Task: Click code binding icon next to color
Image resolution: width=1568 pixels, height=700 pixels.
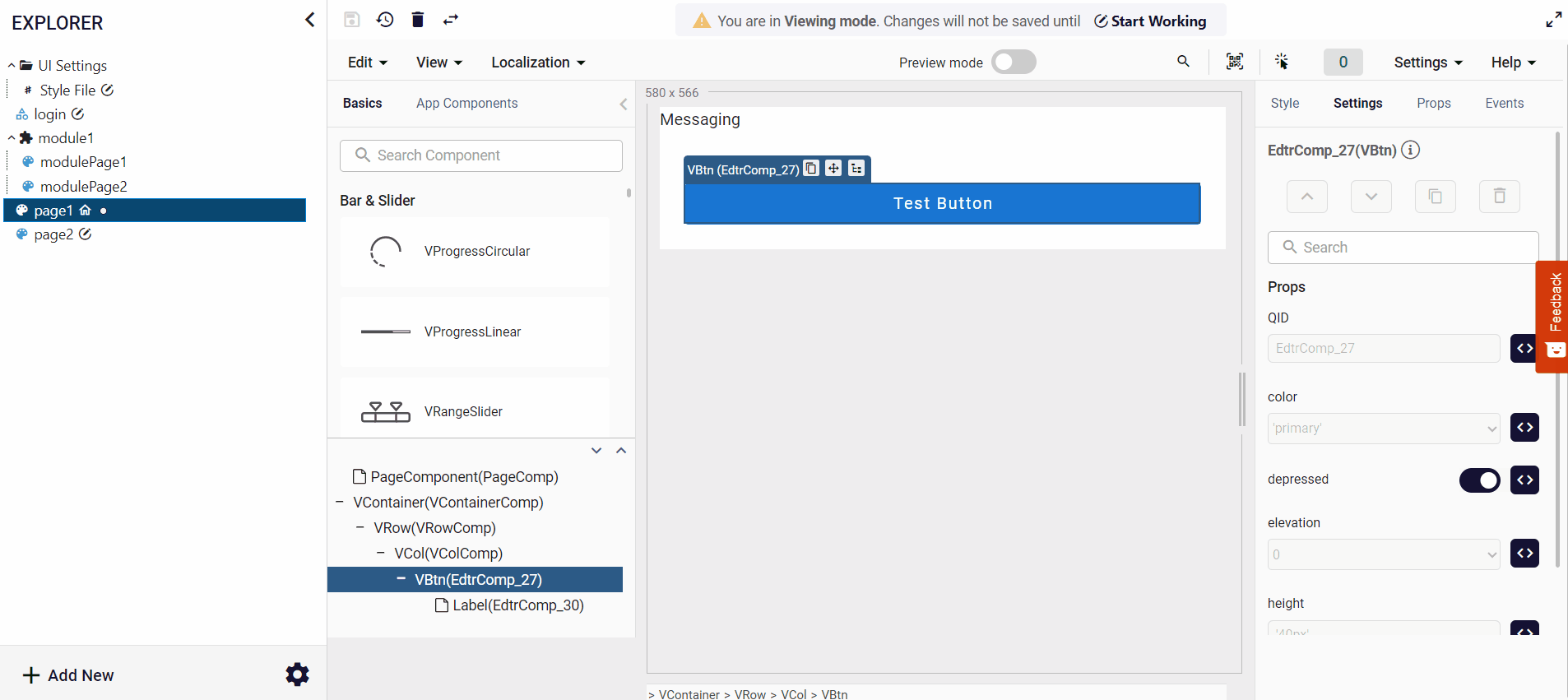Action: [x=1524, y=428]
